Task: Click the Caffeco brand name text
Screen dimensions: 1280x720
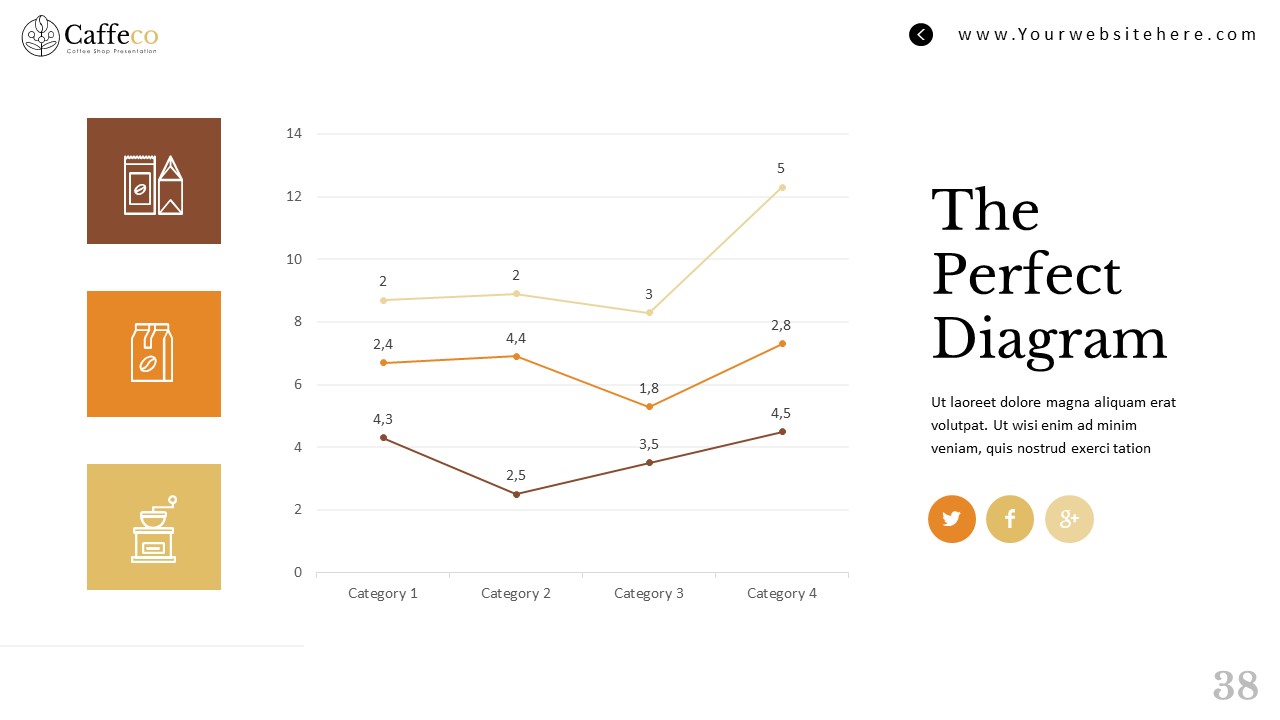Action: 111,34
